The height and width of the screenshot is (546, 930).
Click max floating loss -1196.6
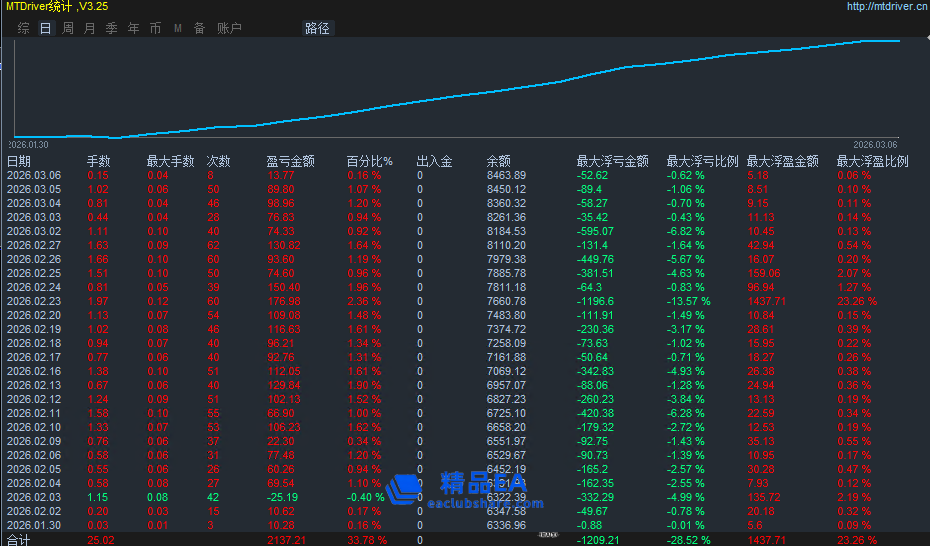(595, 301)
